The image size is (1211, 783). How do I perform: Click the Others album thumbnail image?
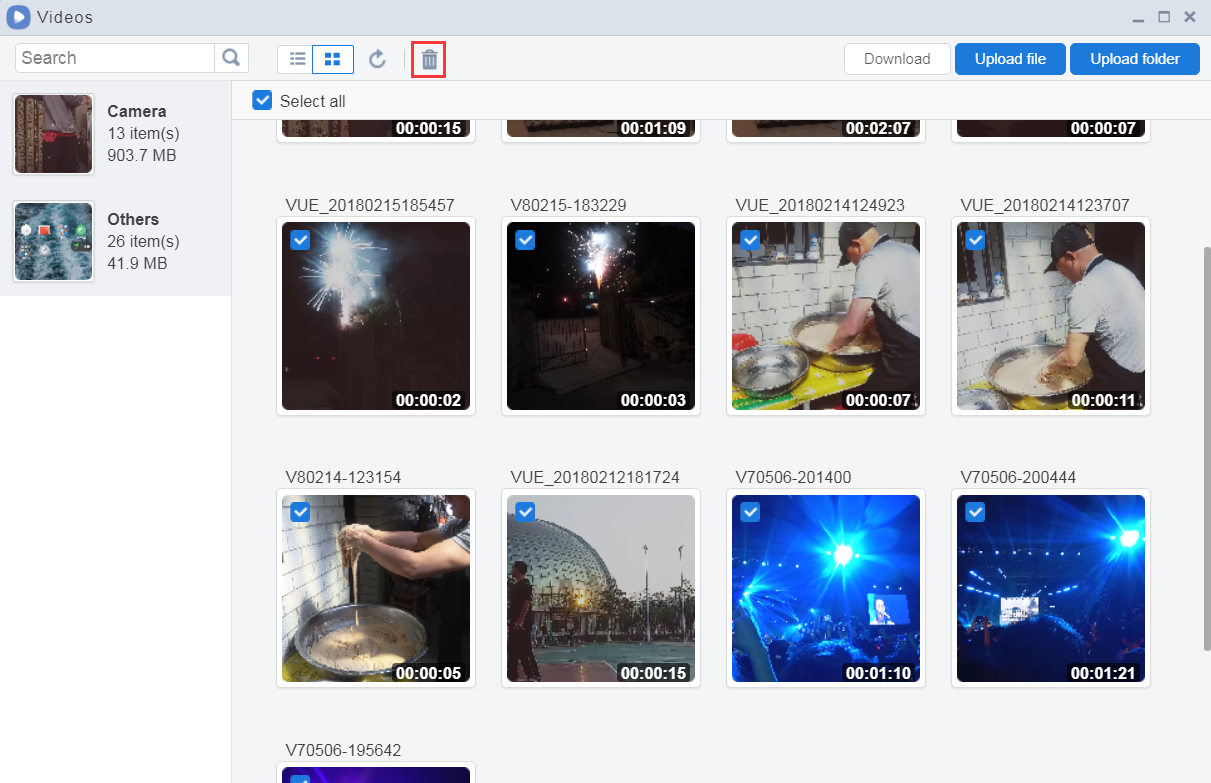tap(54, 241)
